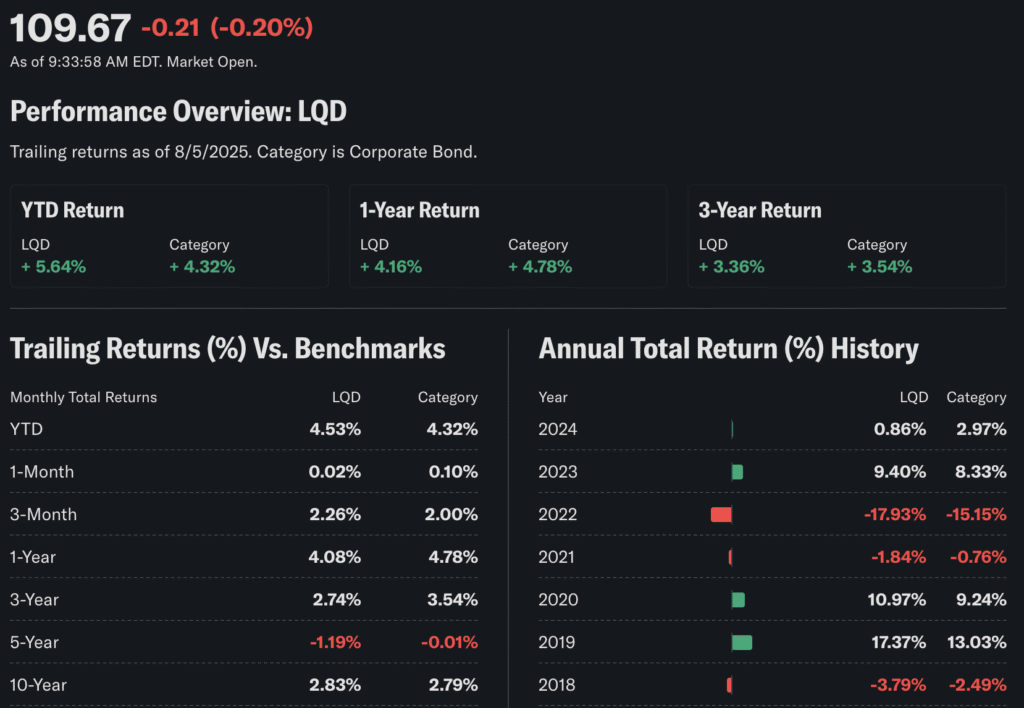Click Category 2024 return 2.97%
Image resolution: width=1024 pixels, height=708 pixels.
coord(981,429)
